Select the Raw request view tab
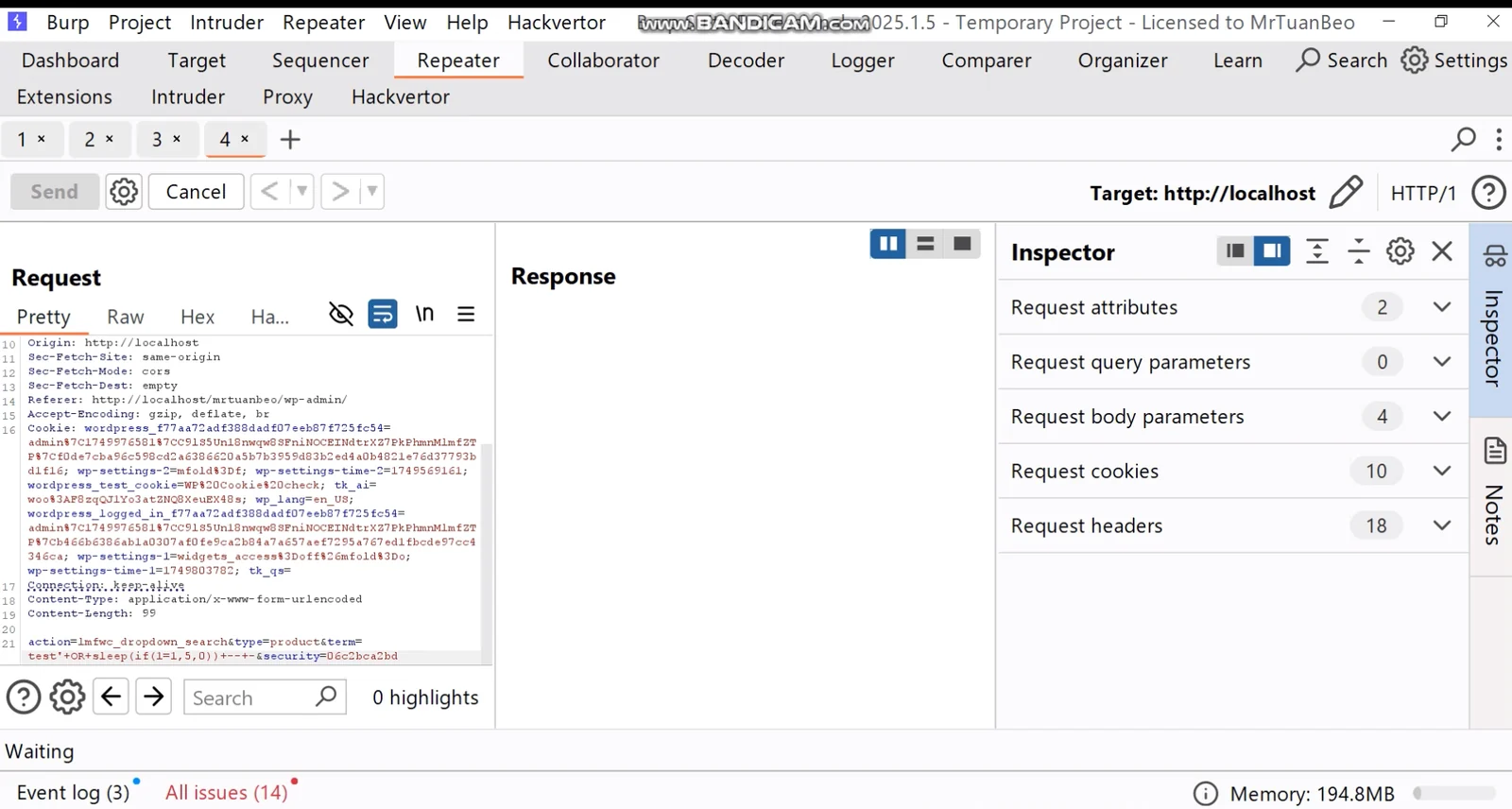The width and height of the screenshot is (1512, 809). click(126, 317)
